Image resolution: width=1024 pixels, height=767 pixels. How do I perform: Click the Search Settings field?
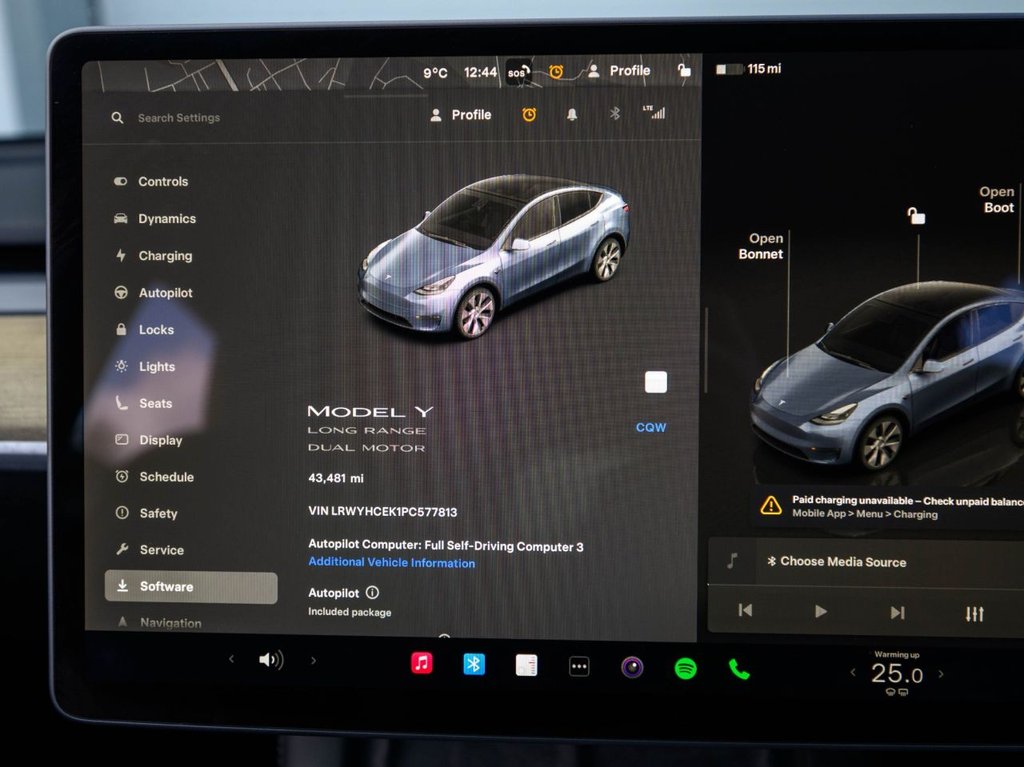coord(180,117)
